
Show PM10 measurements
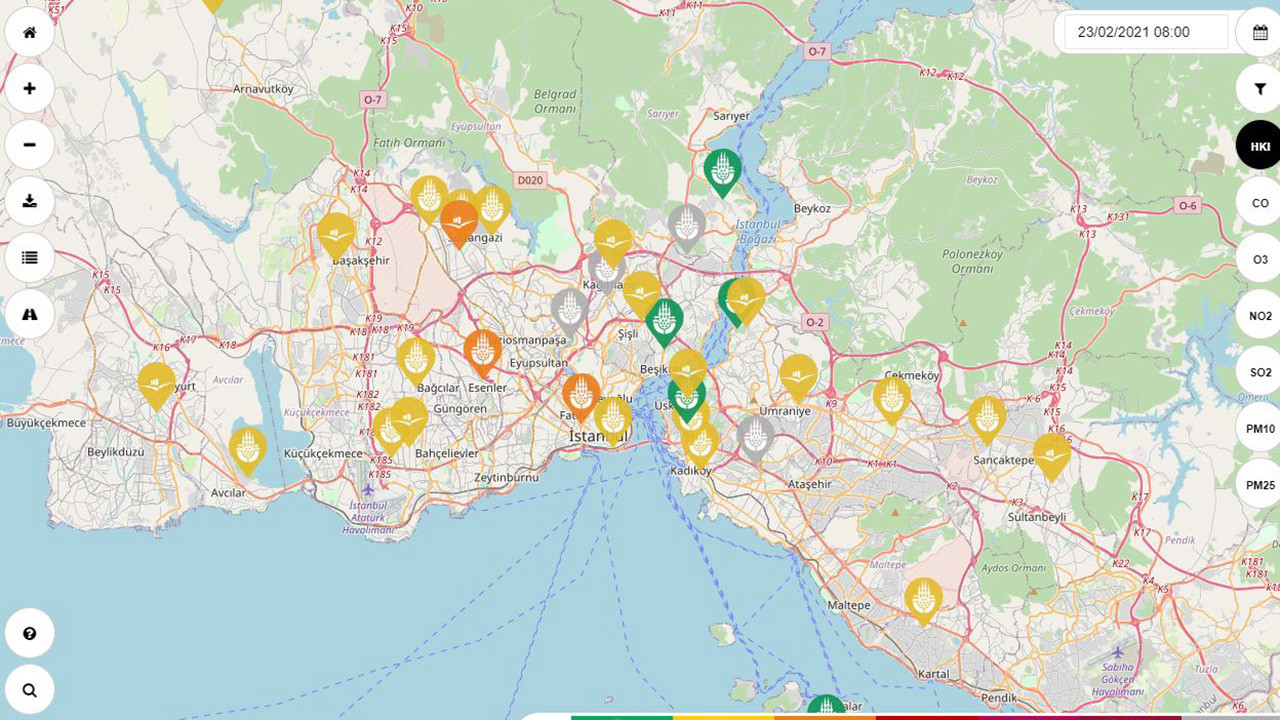coord(1260,429)
